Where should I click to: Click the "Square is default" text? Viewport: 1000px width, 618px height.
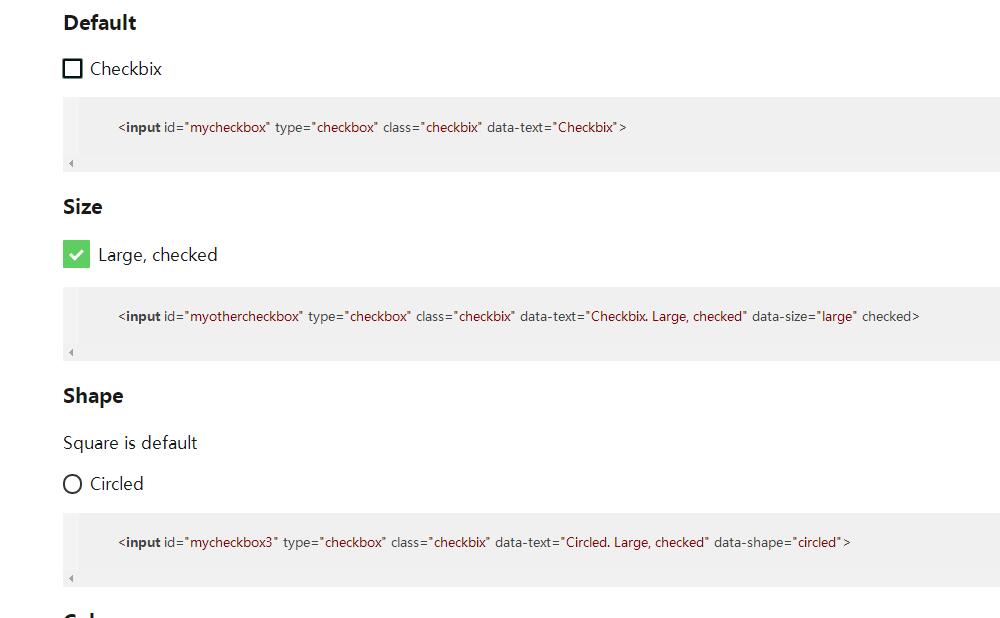130,443
